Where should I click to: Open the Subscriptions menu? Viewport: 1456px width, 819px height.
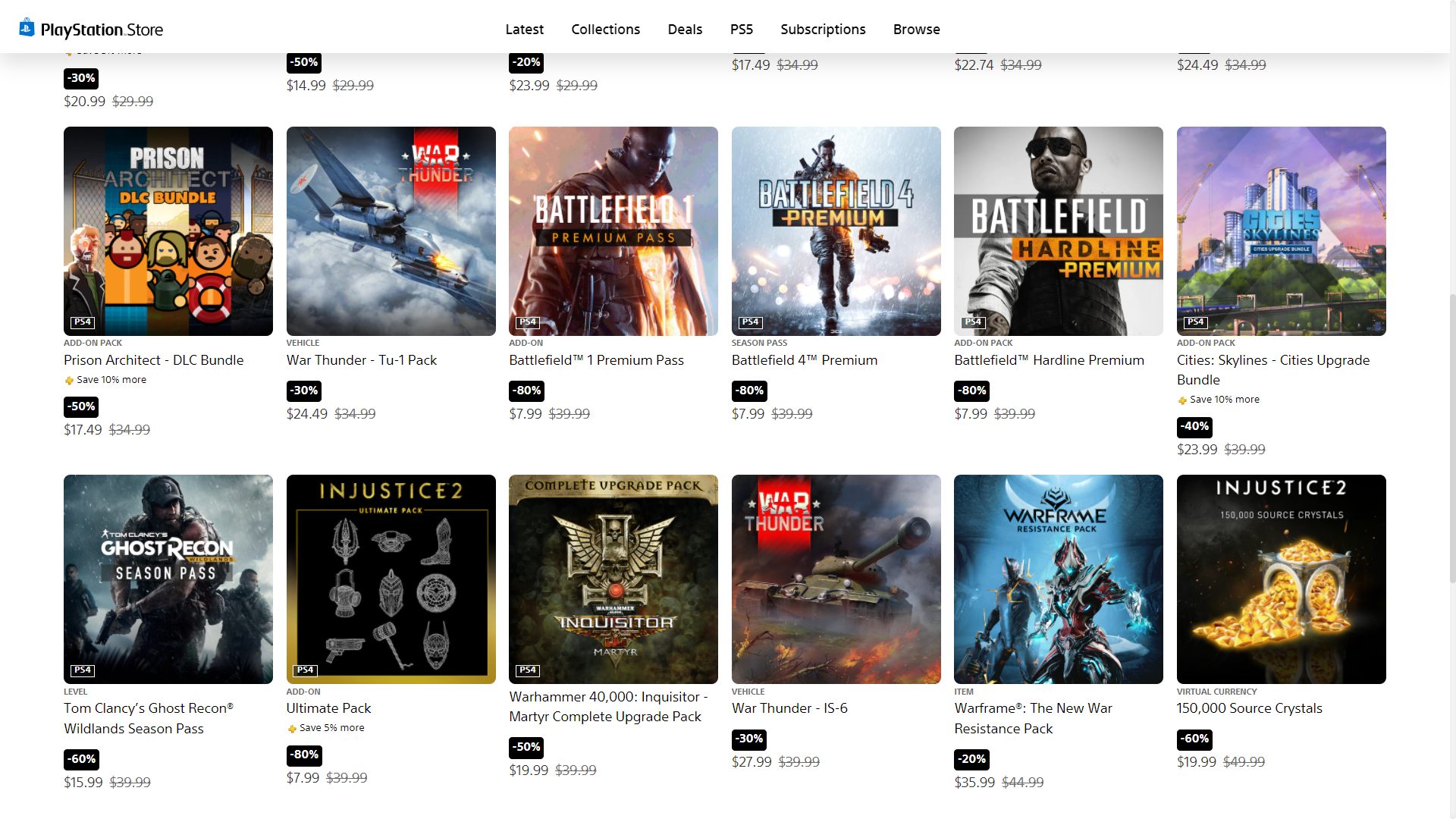823,29
